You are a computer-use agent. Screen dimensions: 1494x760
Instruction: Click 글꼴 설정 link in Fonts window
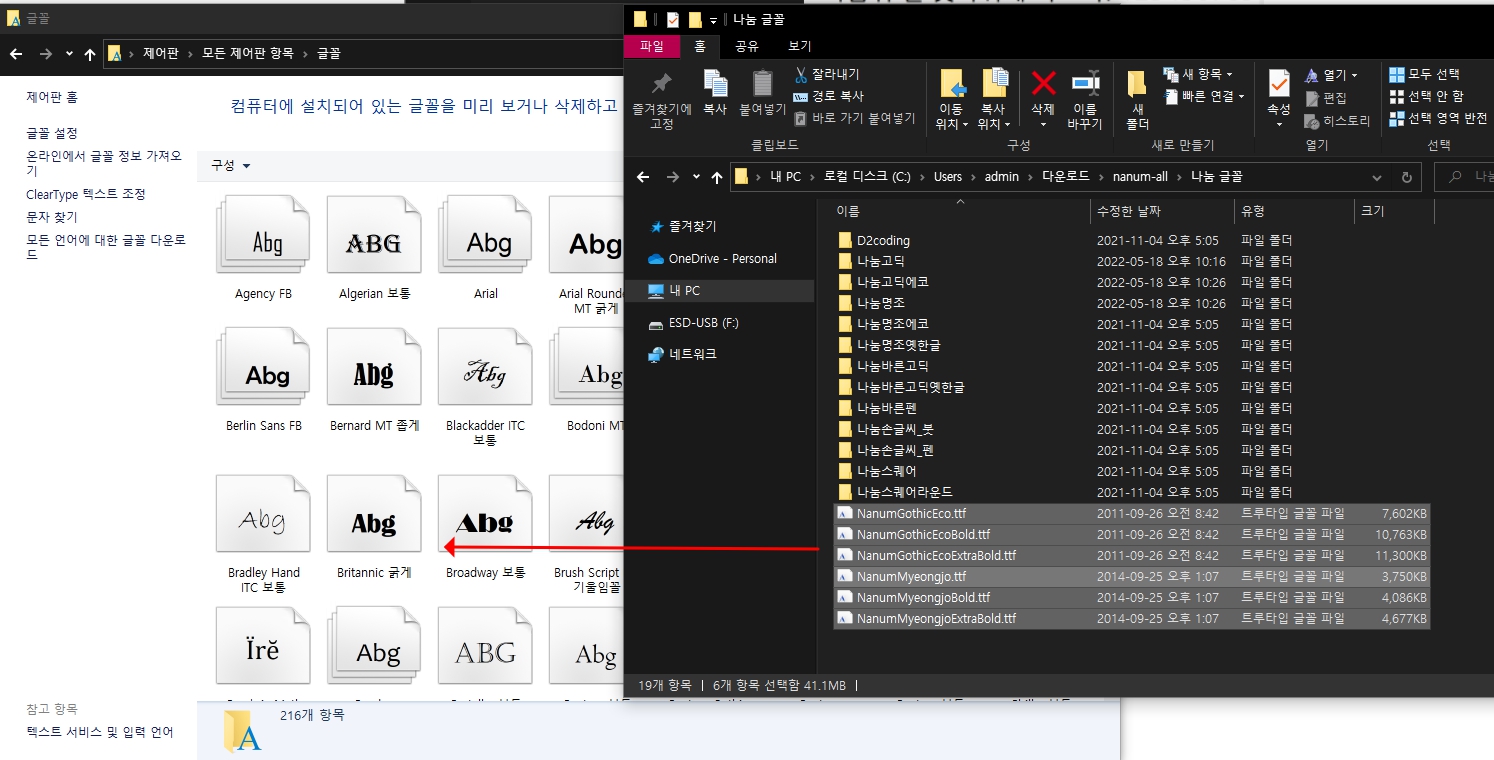(x=52, y=133)
